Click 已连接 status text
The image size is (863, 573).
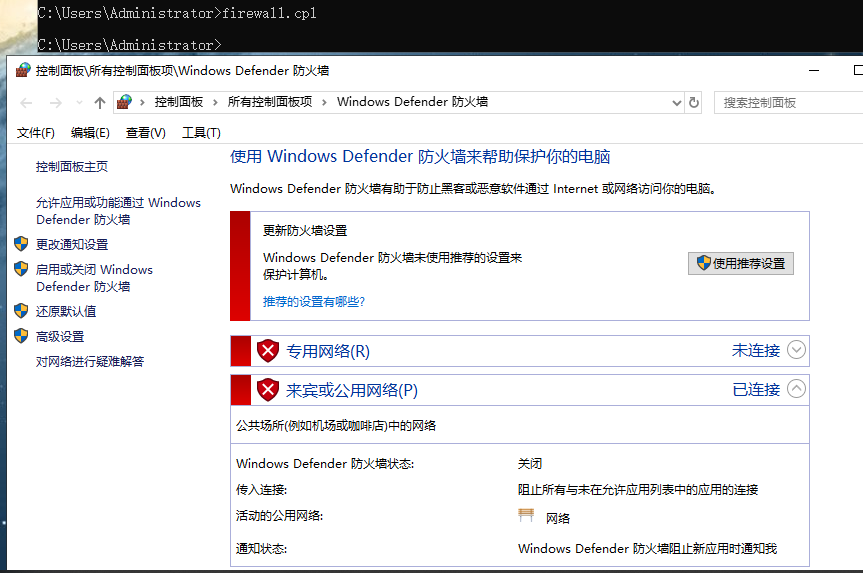pos(756,390)
